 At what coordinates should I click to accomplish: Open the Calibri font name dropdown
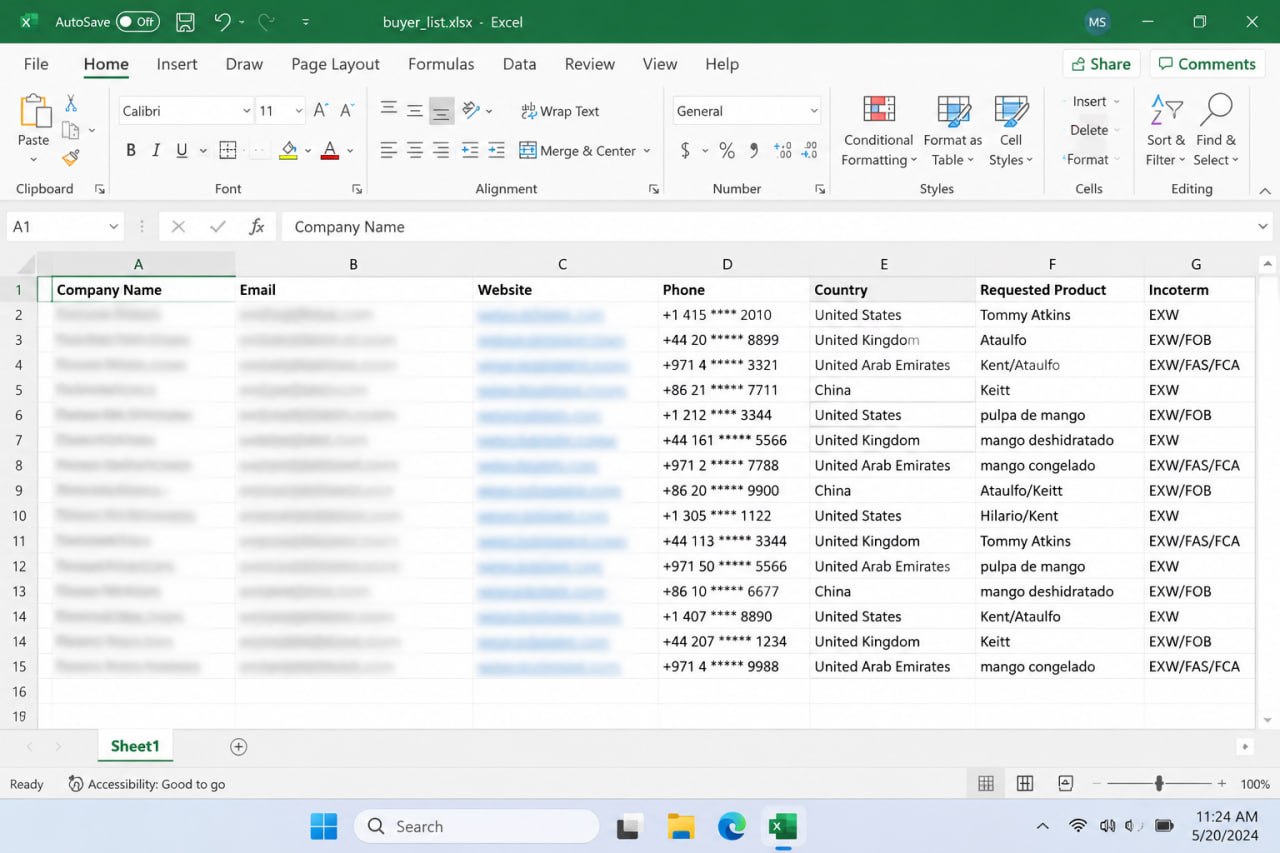click(246, 111)
